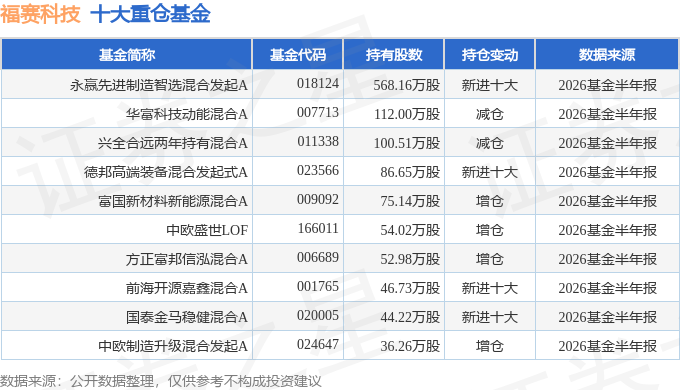Image resolution: width=680 pixels, height=390 pixels.
Task: Click fund code 166011
Action: click(318, 228)
